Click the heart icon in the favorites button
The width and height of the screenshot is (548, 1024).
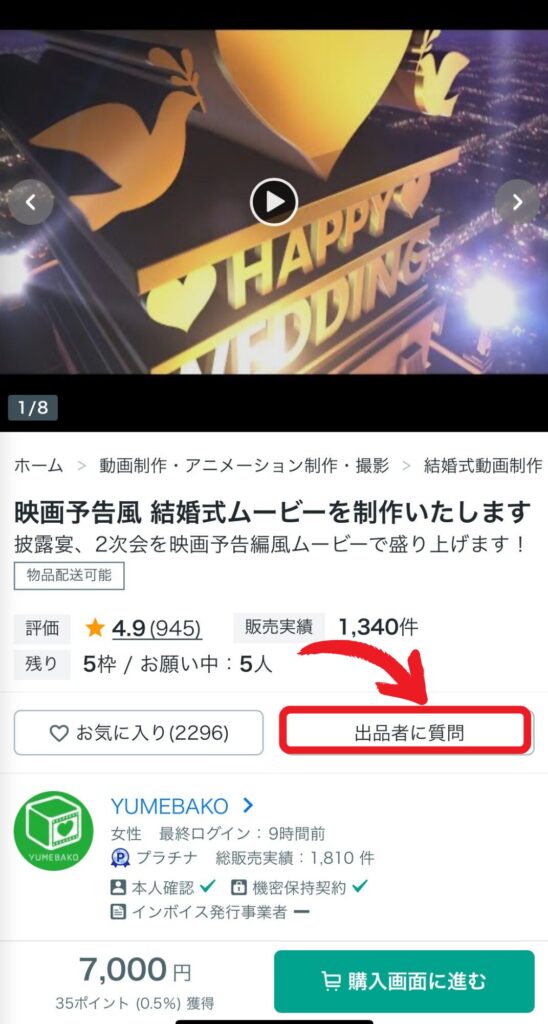59,733
